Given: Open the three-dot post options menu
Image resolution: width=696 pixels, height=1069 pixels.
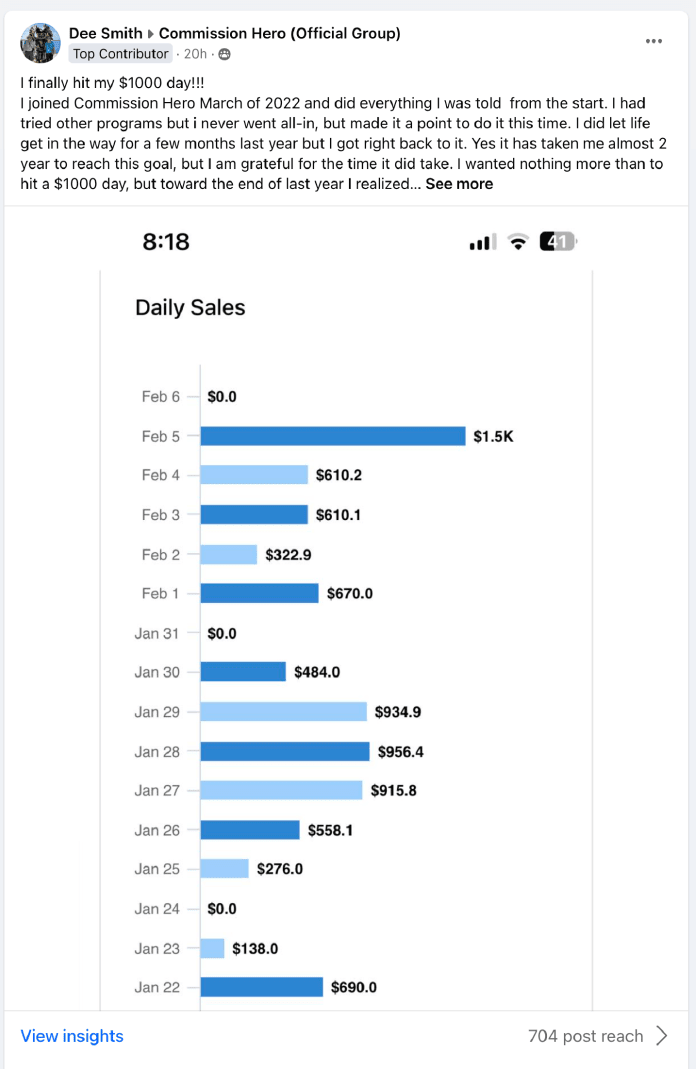Looking at the screenshot, I should point(654,41).
